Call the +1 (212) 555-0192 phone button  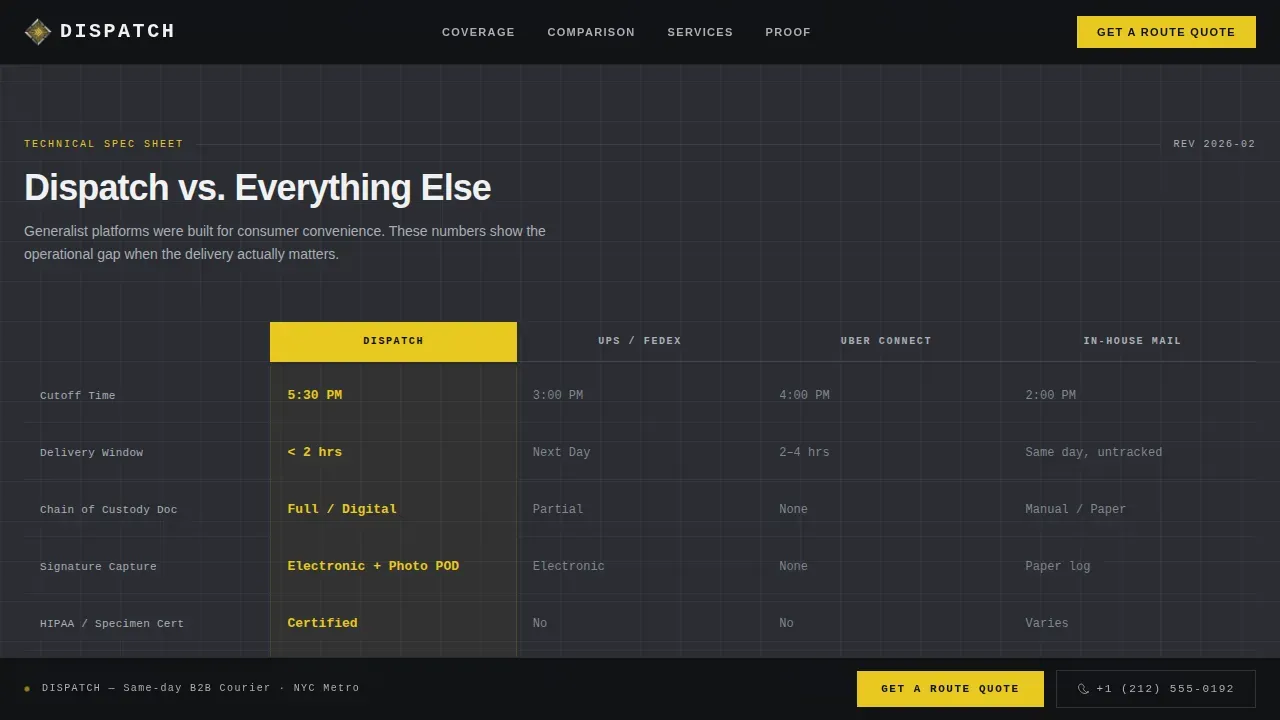pos(1156,689)
